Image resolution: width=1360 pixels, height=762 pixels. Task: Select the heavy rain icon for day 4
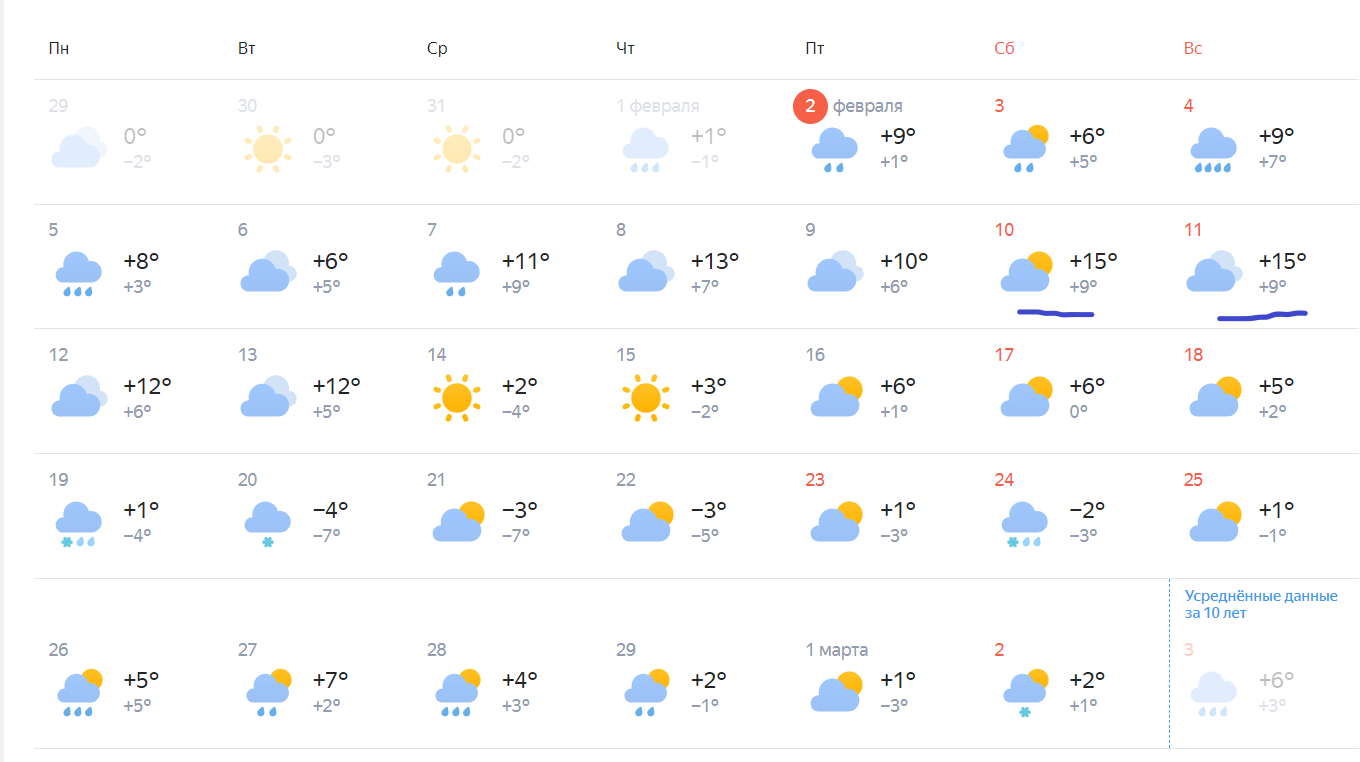coord(1212,149)
